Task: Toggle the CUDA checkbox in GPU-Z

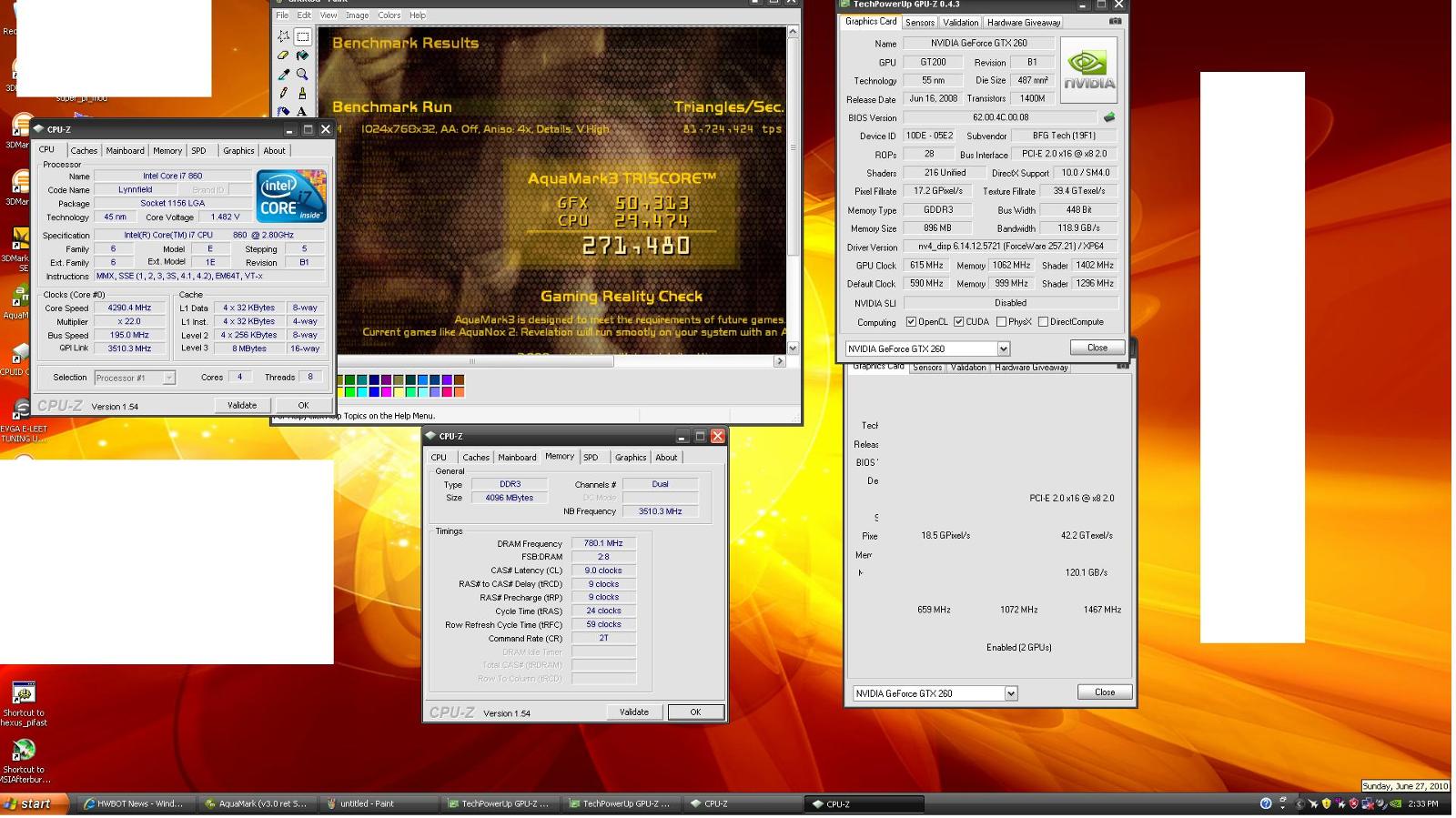Action: (x=958, y=322)
